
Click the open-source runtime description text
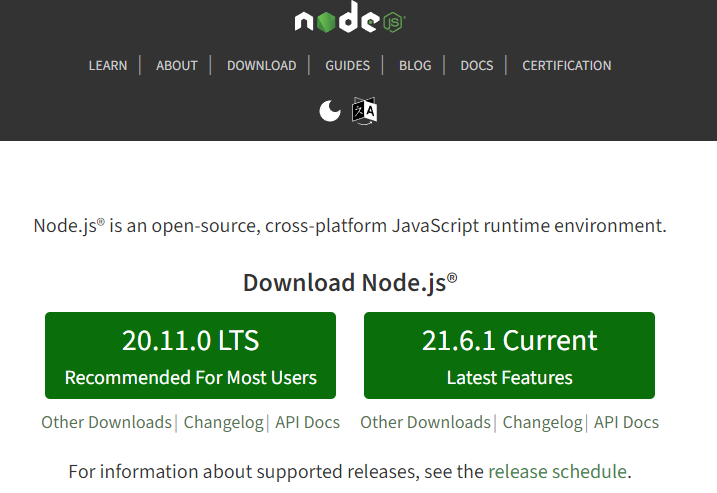point(350,226)
